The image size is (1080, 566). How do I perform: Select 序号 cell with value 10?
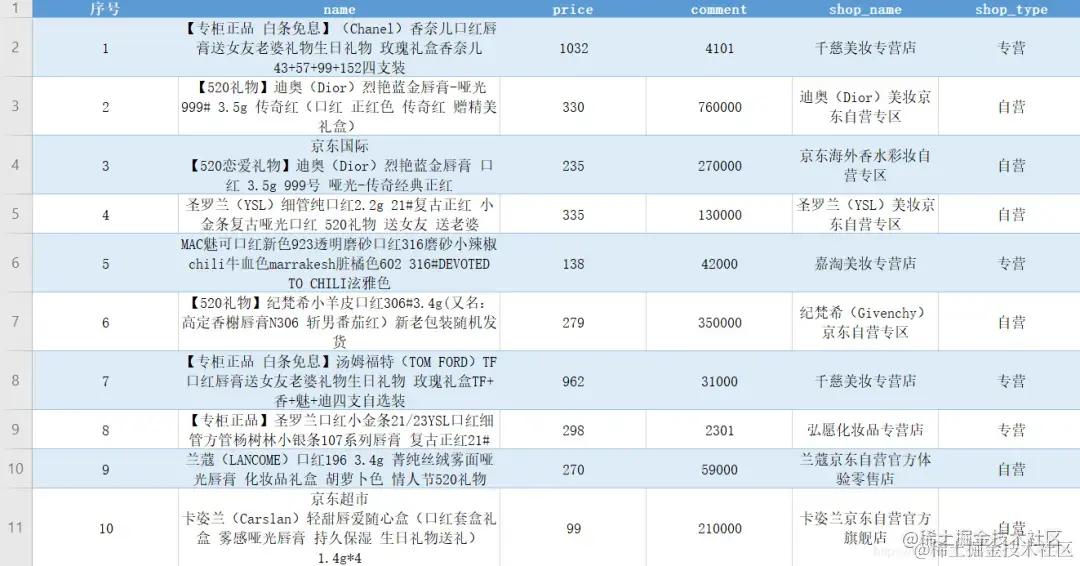point(105,527)
